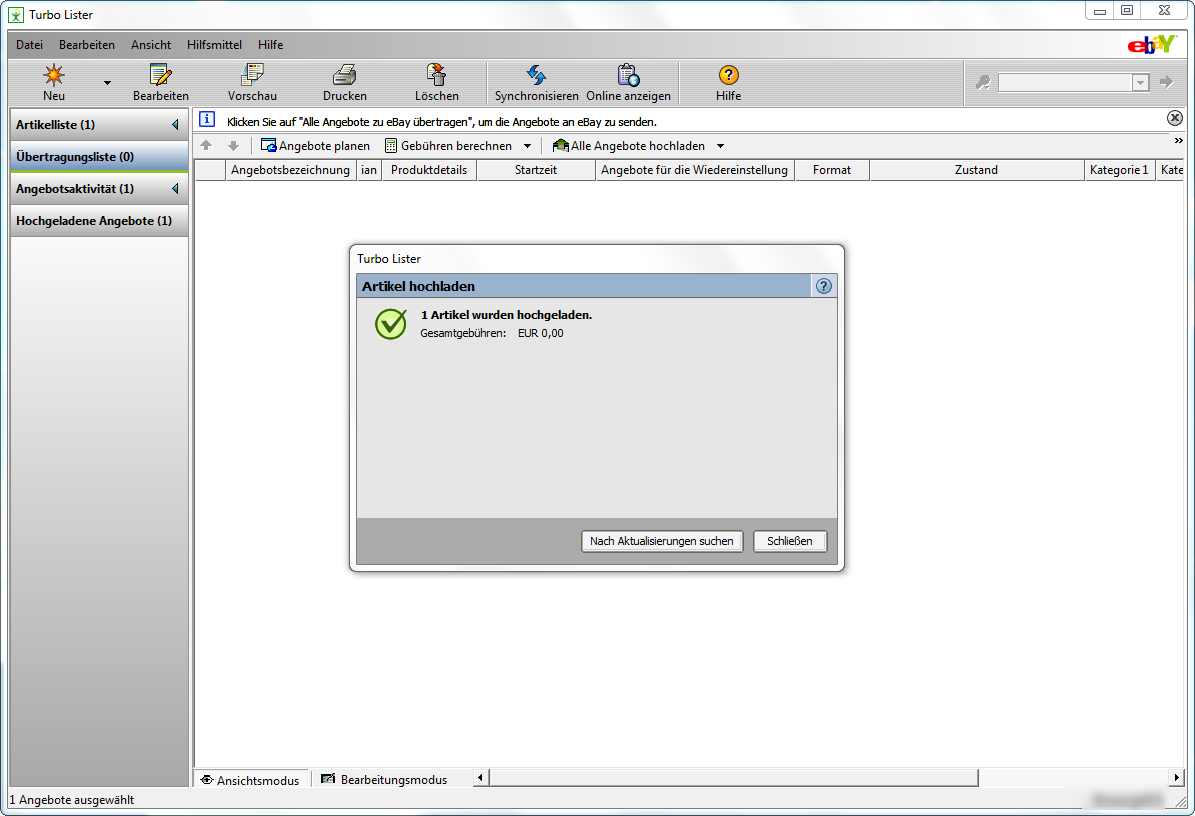Click the horizontal scrollbar right arrow
This screenshot has height=816, width=1195.
1176,778
